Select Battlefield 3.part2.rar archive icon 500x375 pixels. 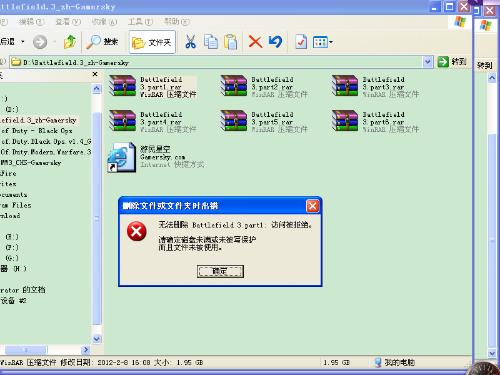(x=234, y=86)
